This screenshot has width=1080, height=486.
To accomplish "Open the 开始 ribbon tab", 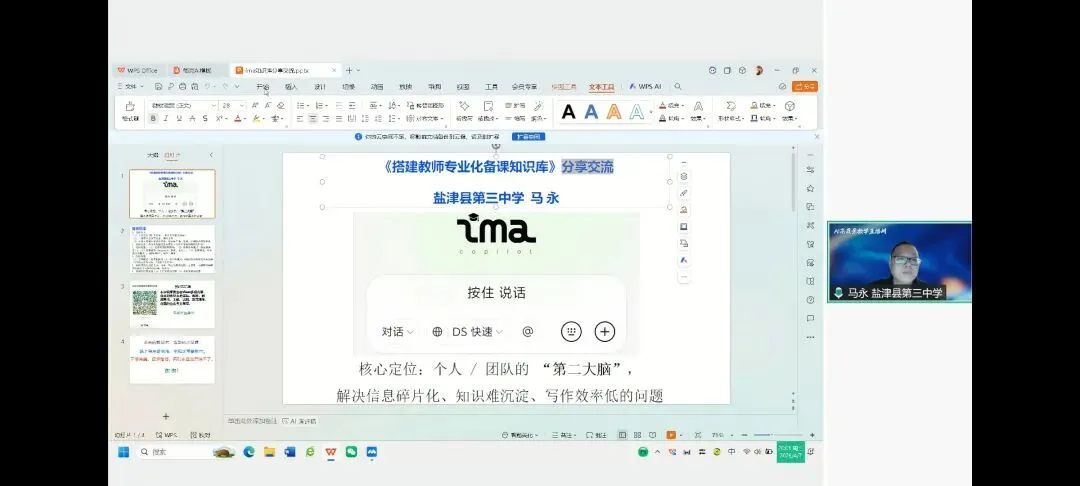I will tap(262, 87).
